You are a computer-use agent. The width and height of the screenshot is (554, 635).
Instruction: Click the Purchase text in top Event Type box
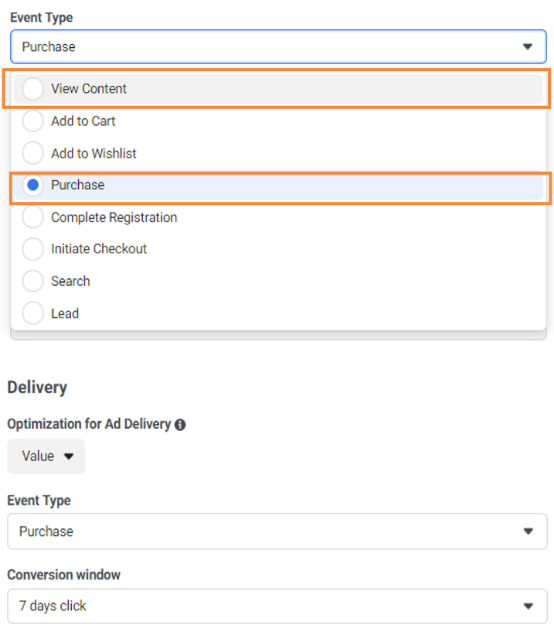[x=49, y=47]
